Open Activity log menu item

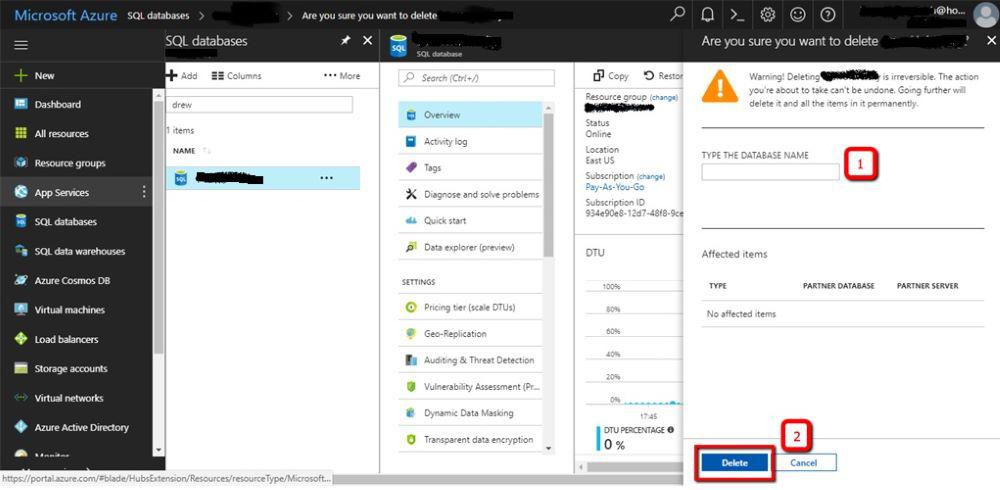click(x=470, y=142)
